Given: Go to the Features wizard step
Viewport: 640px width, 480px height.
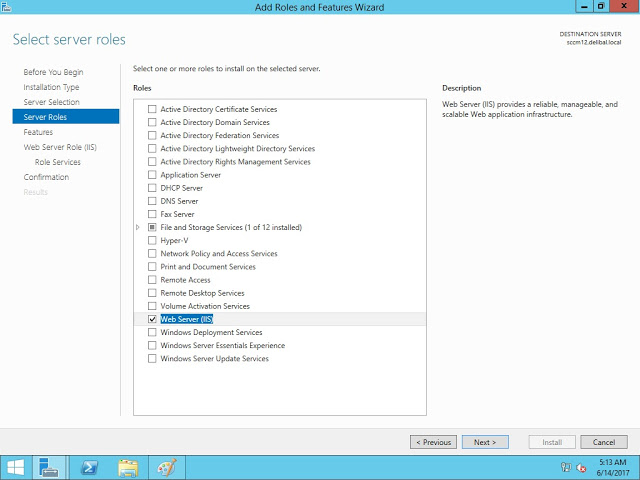Looking at the screenshot, I should click(x=38, y=132).
